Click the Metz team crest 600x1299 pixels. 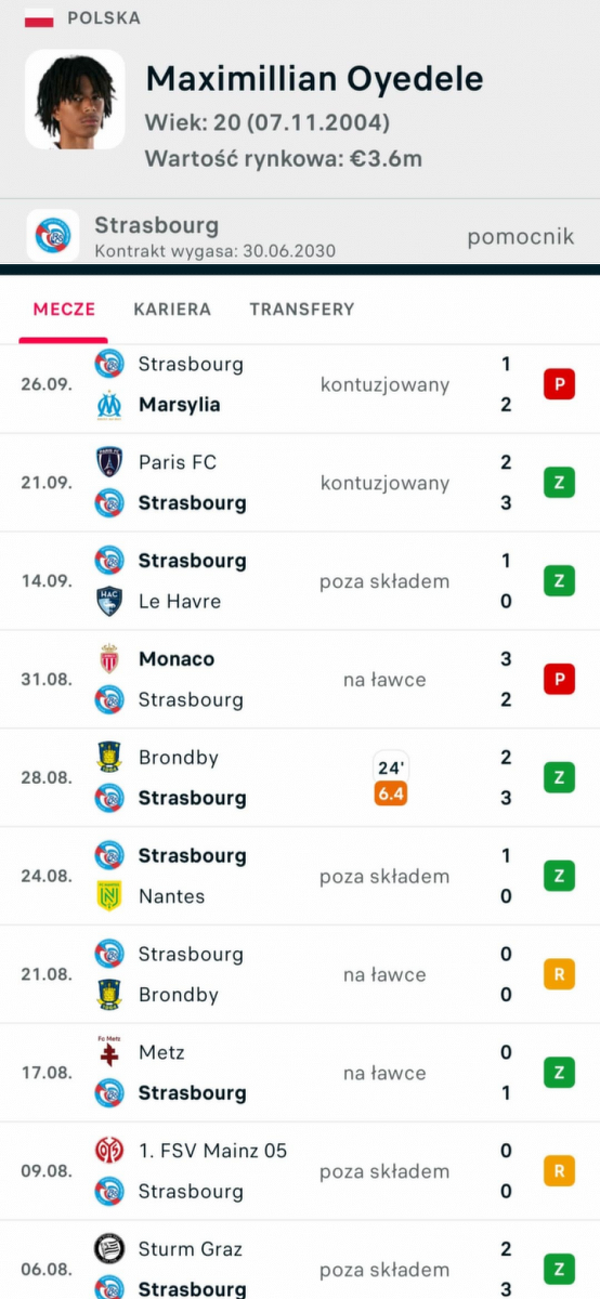click(109, 1052)
